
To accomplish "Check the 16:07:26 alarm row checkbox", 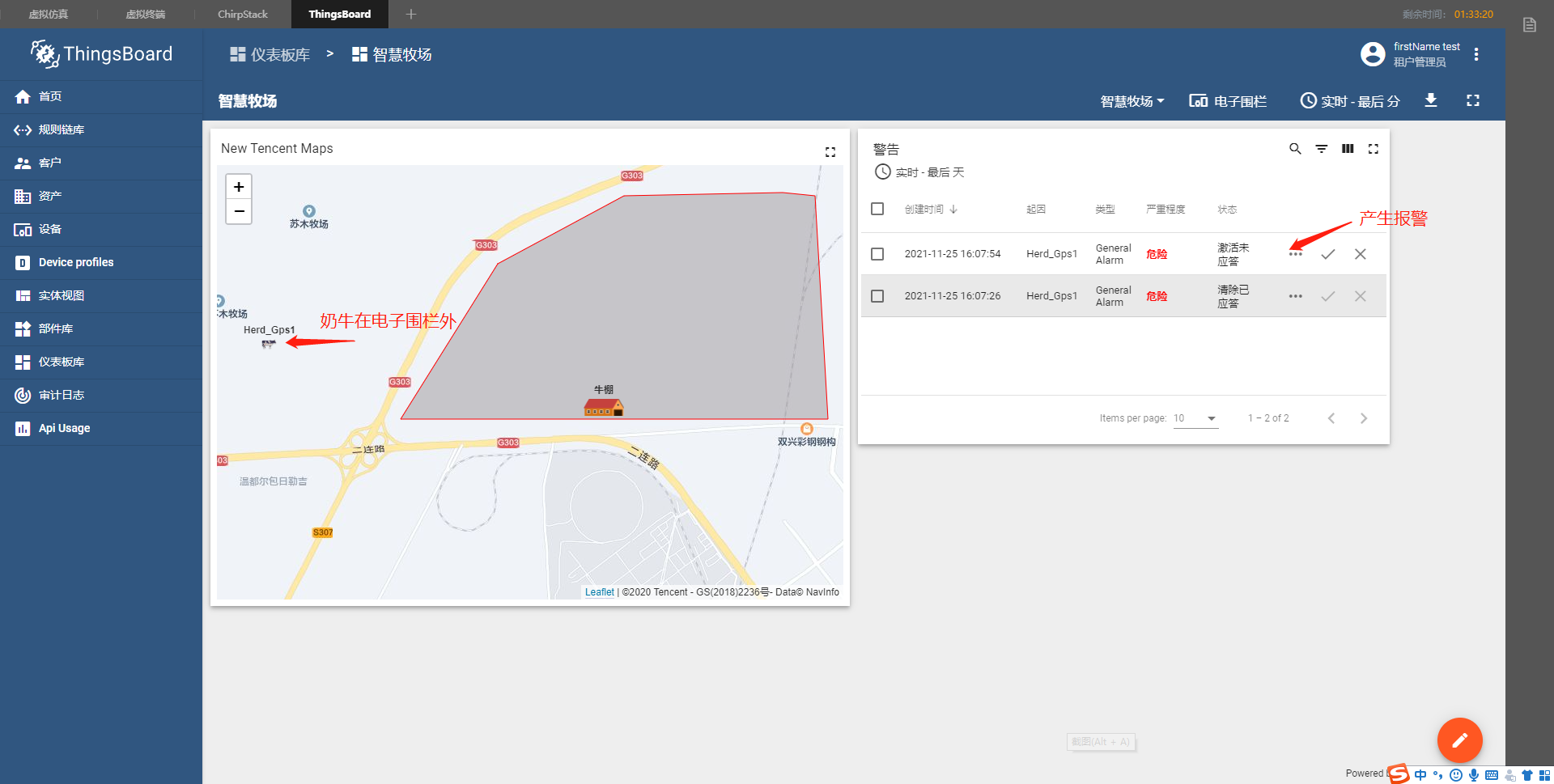I will (877, 295).
